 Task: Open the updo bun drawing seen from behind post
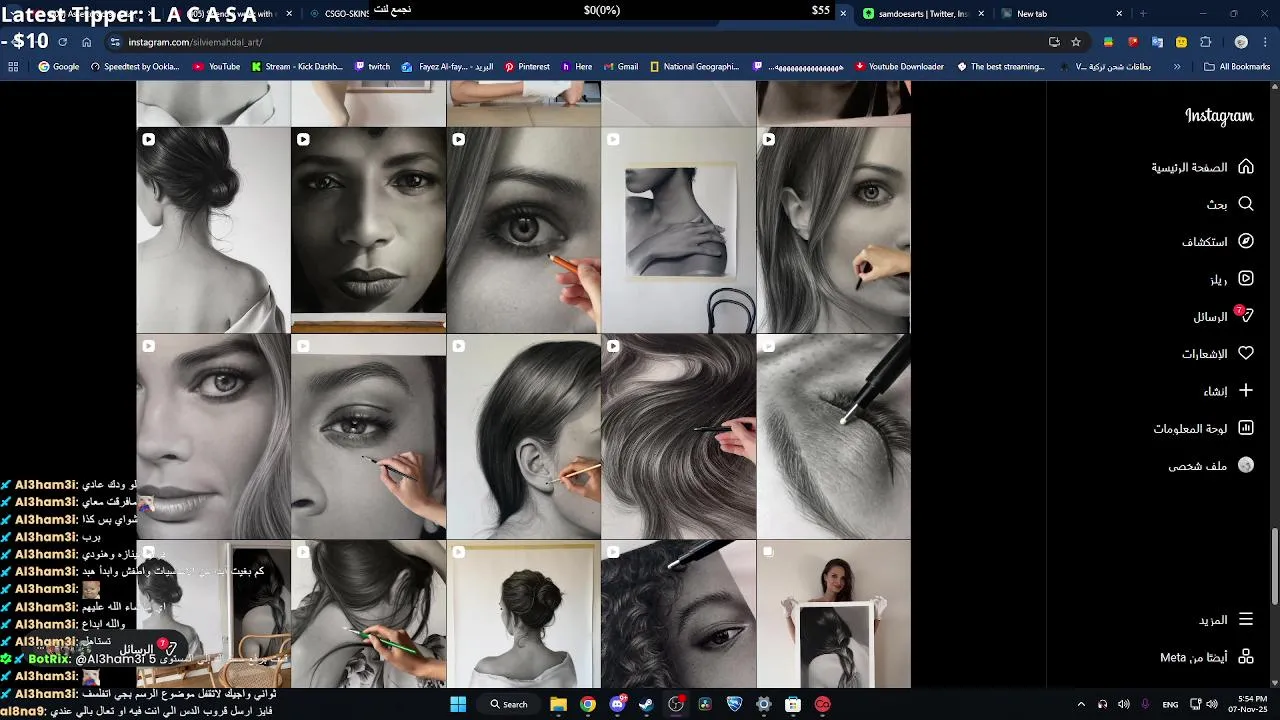pyautogui.click(x=523, y=614)
